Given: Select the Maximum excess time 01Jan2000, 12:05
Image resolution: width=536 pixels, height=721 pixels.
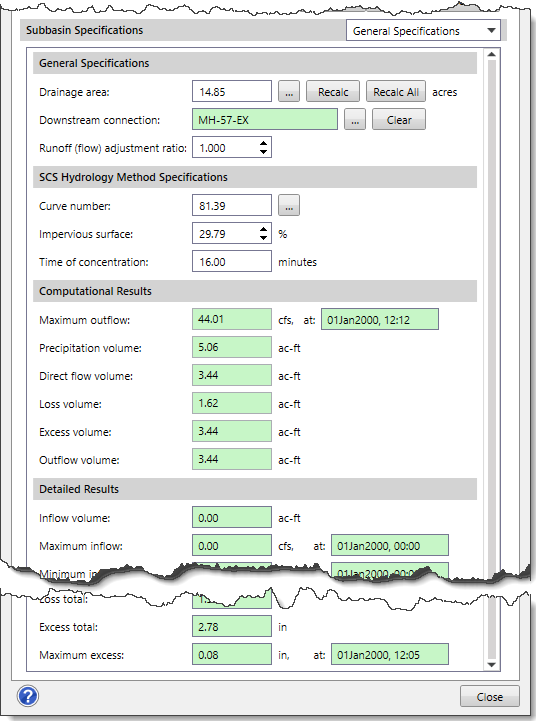Looking at the screenshot, I should (390, 654).
